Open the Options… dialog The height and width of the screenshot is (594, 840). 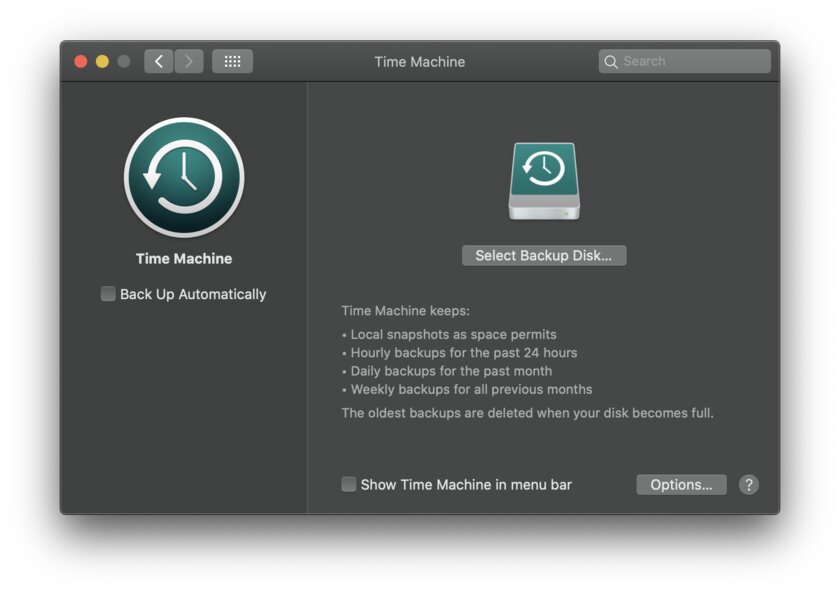pos(681,484)
